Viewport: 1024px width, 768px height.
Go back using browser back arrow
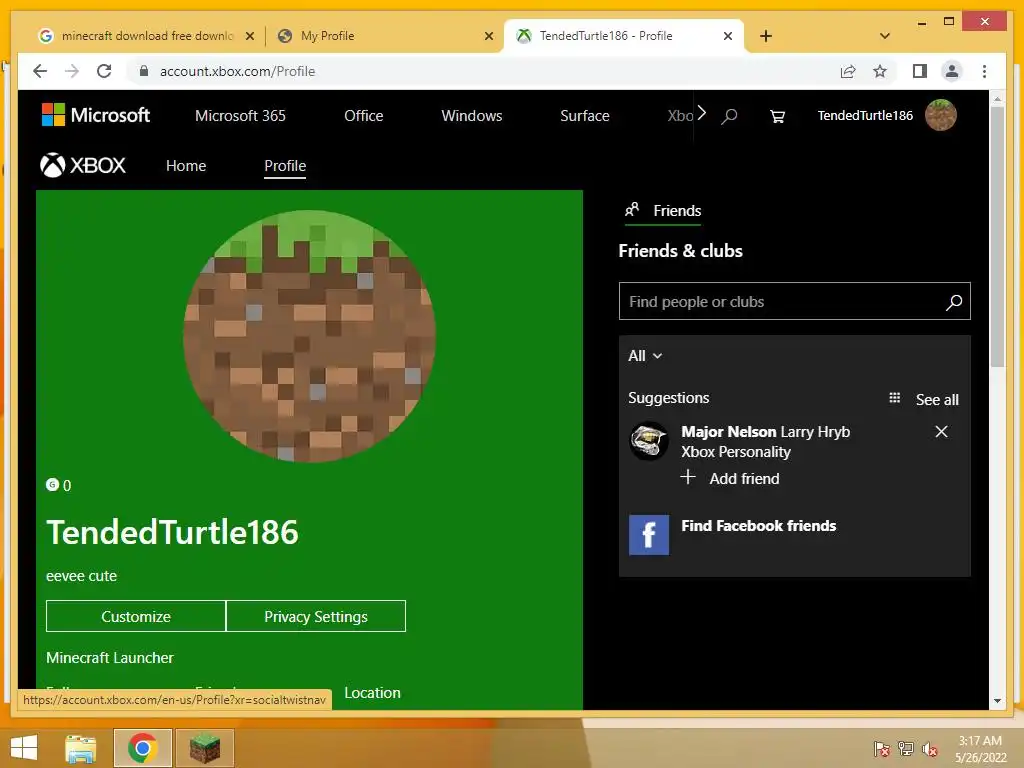click(40, 71)
